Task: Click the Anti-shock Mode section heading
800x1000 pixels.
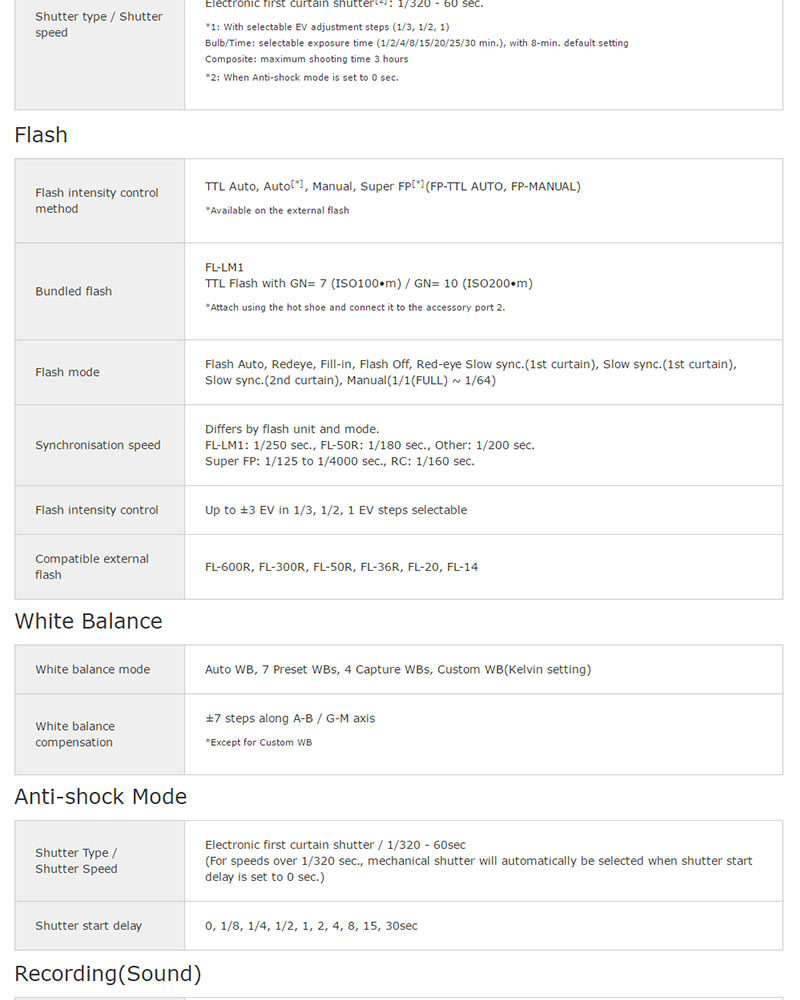Action: (100, 797)
